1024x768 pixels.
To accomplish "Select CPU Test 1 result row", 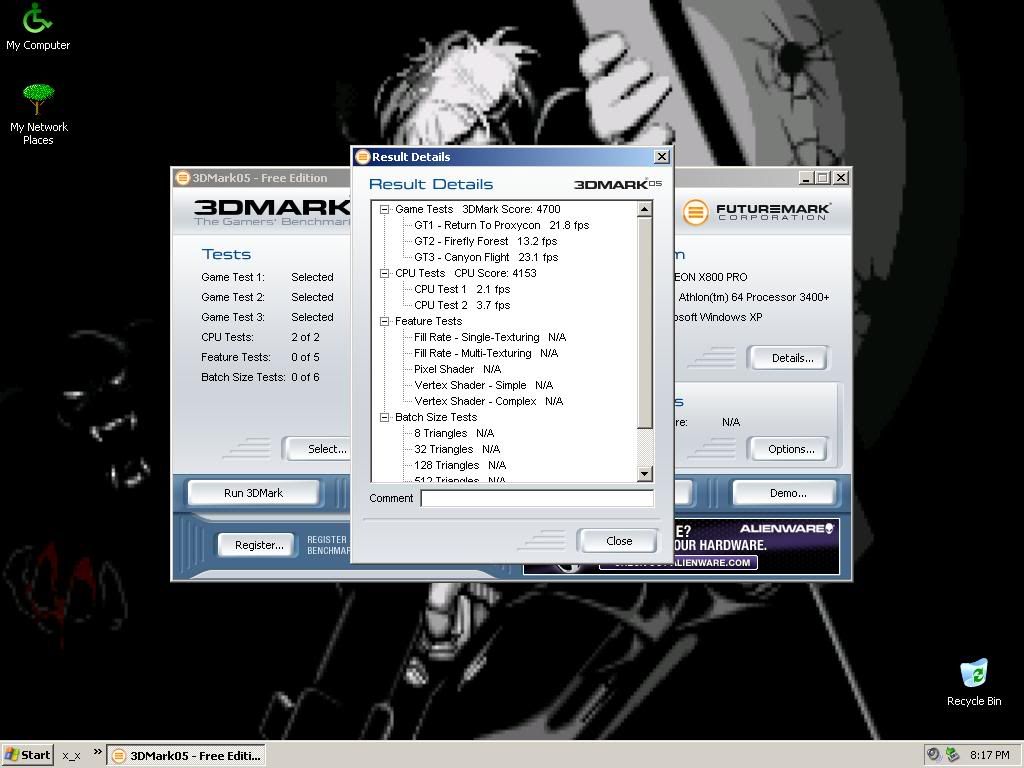I will (462, 289).
